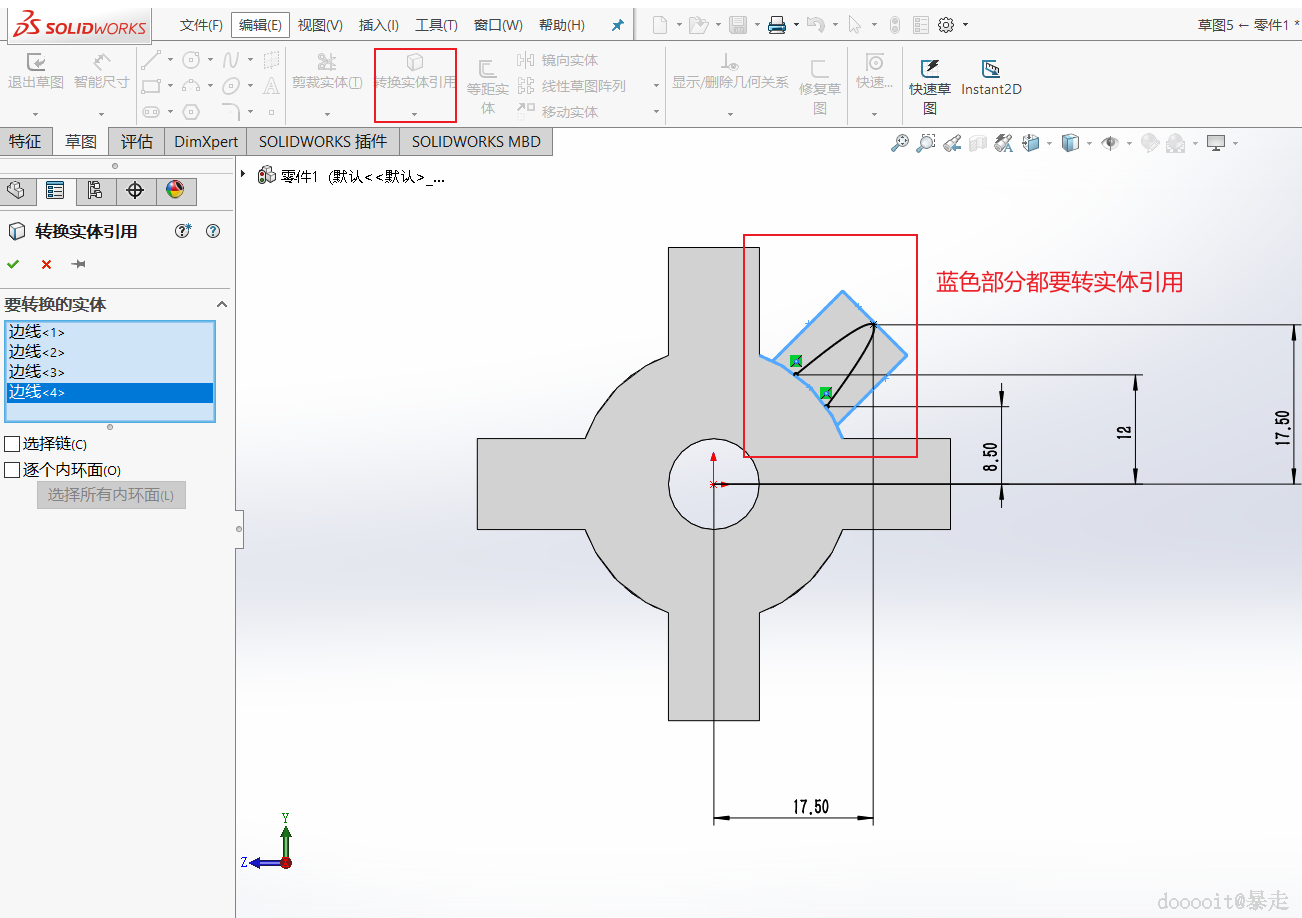This screenshot has height=918, width=1302.
Task: Select 边线<2> in the entity list
Action: [x=37, y=352]
